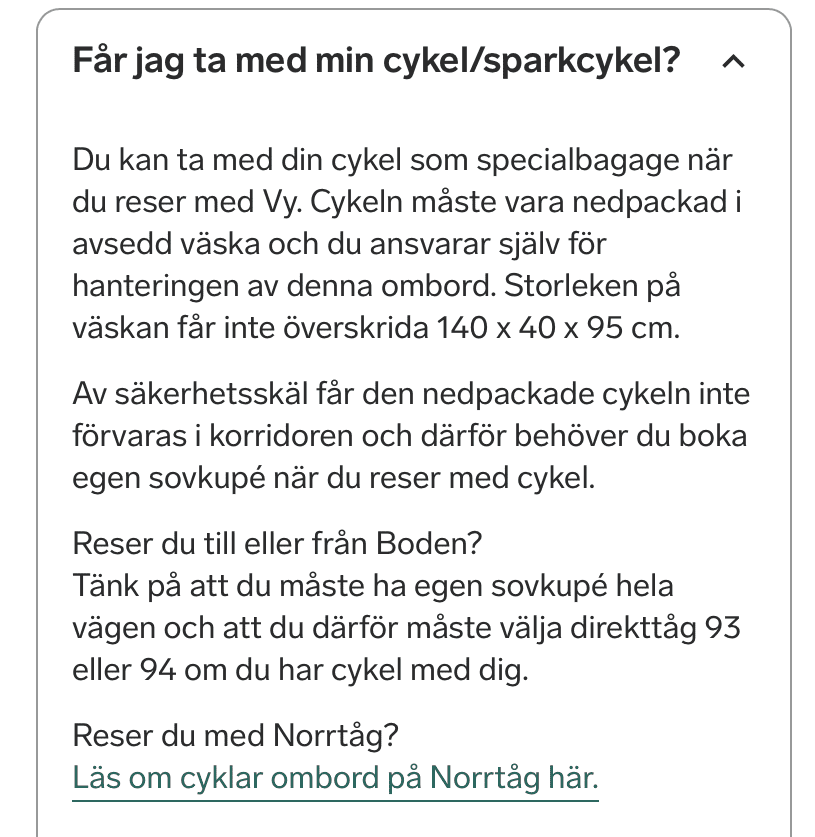Open the "Läs om cyklar ombord på Norrtåg här" link

point(335,778)
